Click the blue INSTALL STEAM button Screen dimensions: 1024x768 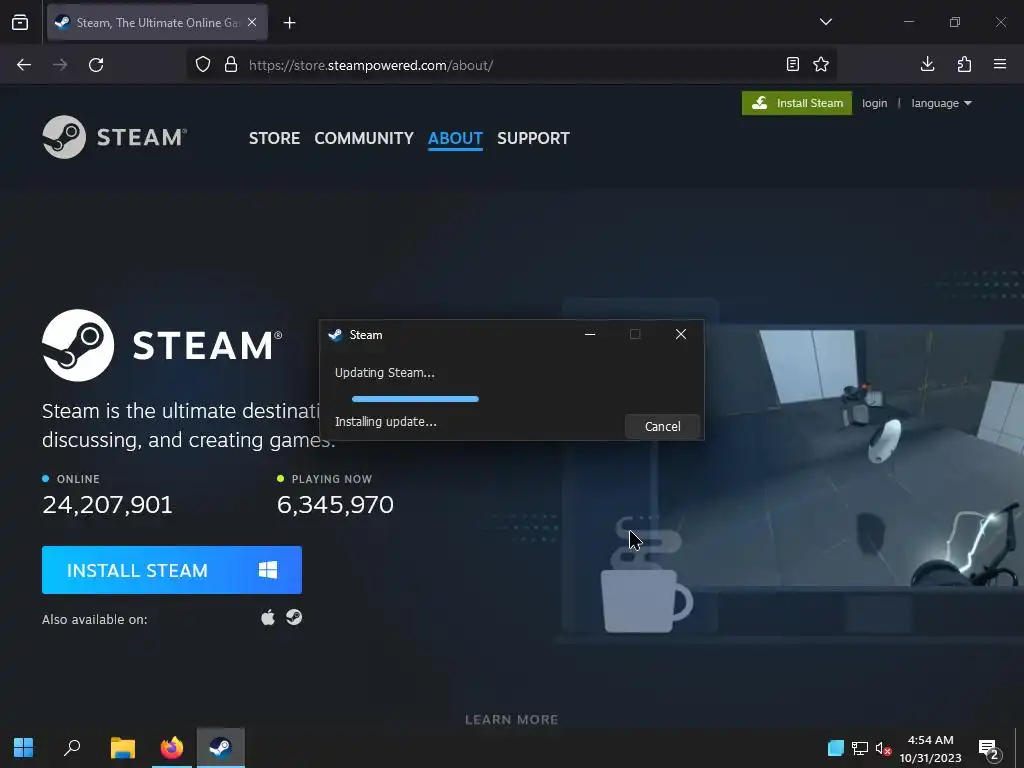tap(172, 570)
